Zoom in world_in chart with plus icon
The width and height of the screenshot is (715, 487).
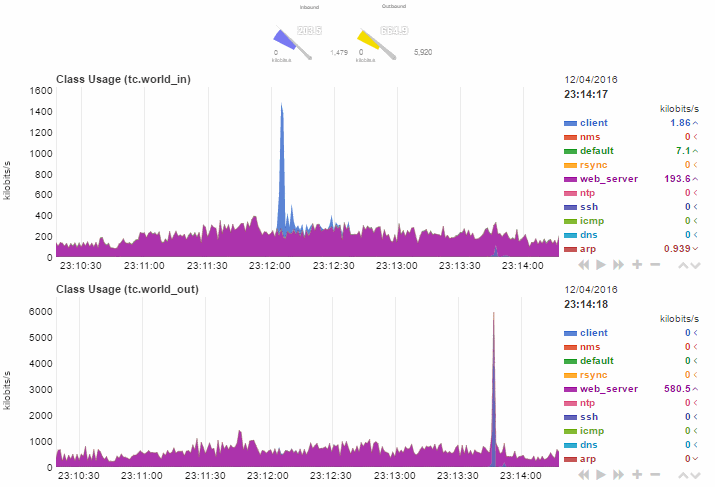(x=637, y=265)
